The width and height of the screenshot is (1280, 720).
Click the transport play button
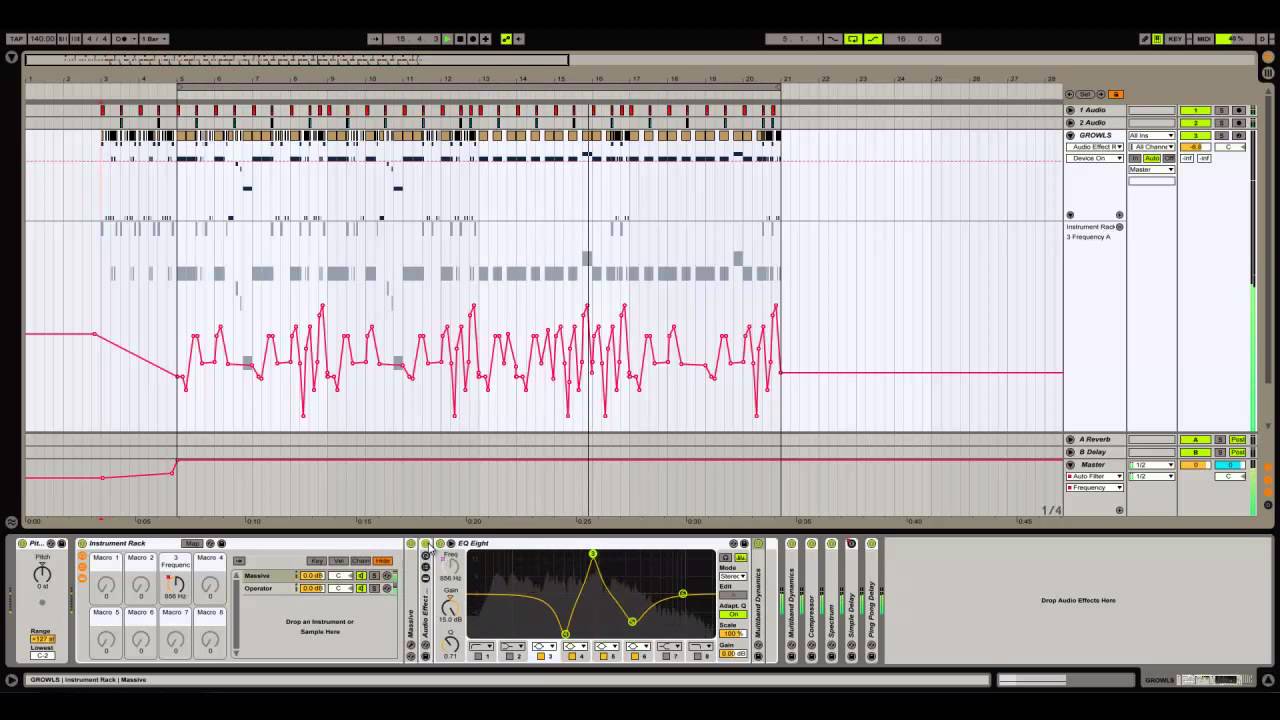[x=447, y=39]
